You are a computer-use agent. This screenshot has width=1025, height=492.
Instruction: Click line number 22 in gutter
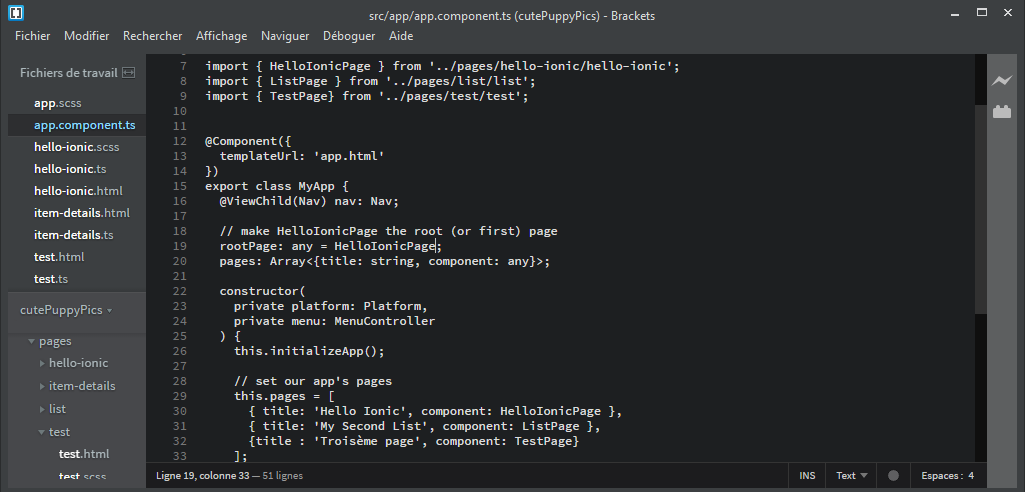[x=180, y=291]
